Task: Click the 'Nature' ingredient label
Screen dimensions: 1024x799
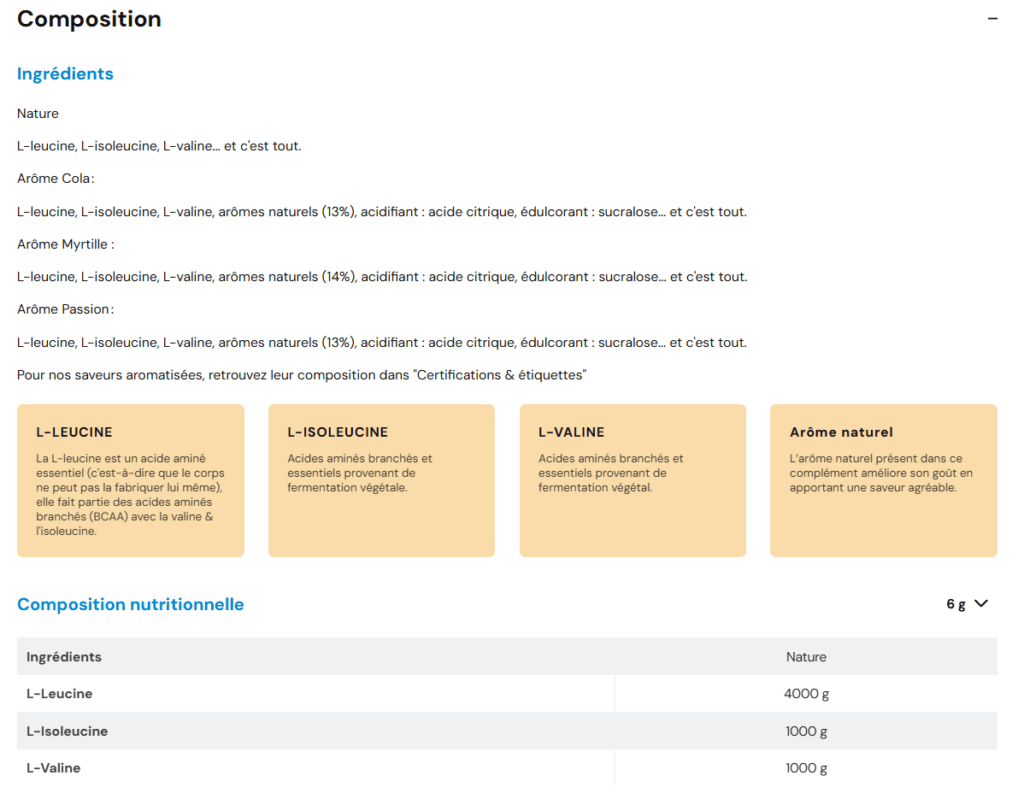Action: tap(38, 114)
